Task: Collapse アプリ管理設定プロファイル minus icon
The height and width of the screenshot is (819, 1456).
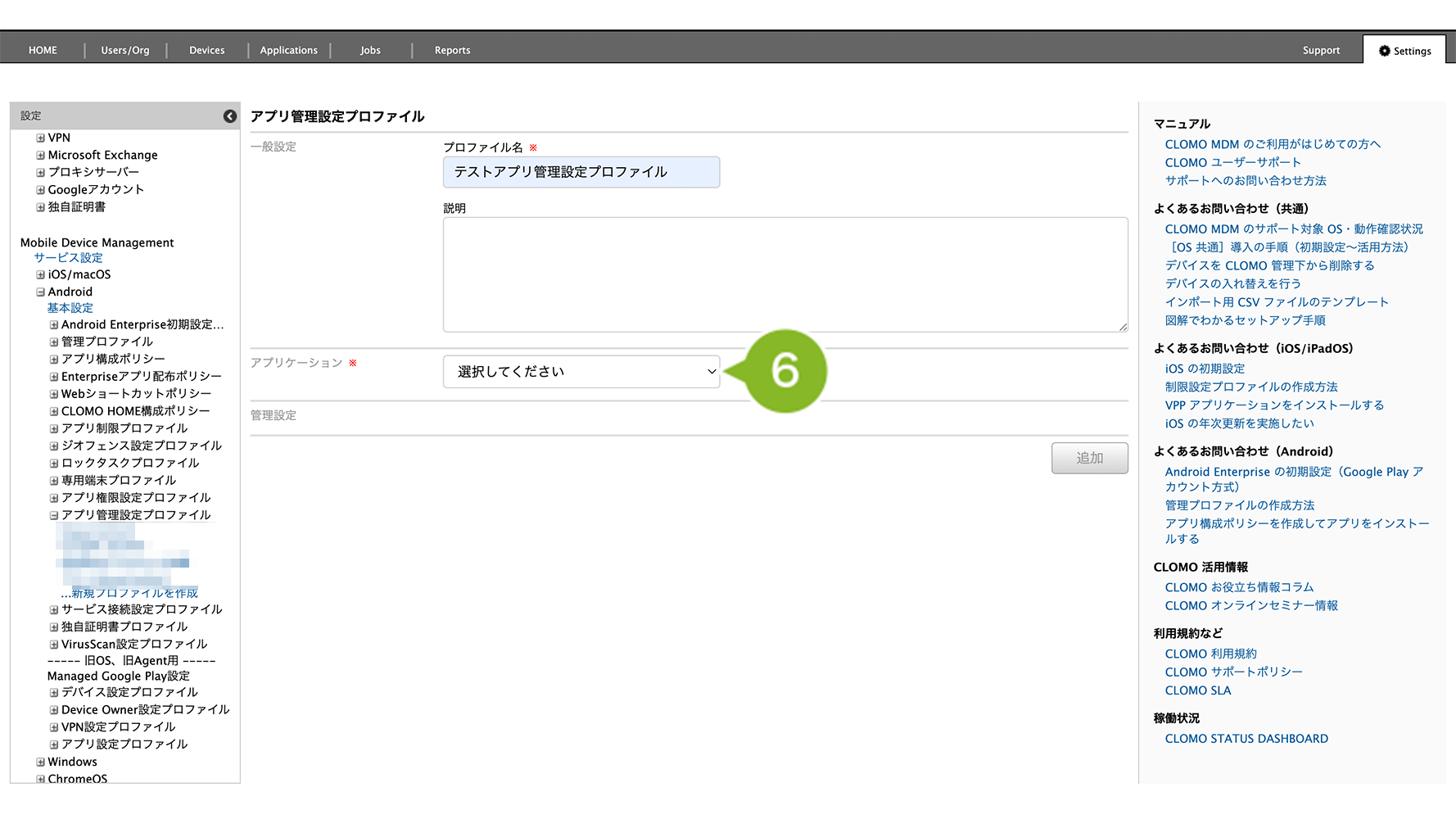Action: click(x=54, y=516)
